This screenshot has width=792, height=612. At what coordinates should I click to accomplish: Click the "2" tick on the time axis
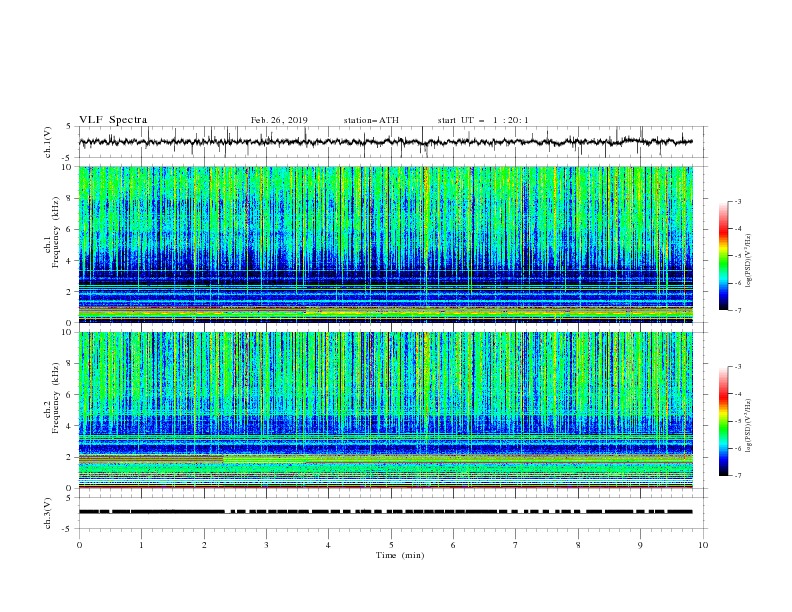(204, 545)
